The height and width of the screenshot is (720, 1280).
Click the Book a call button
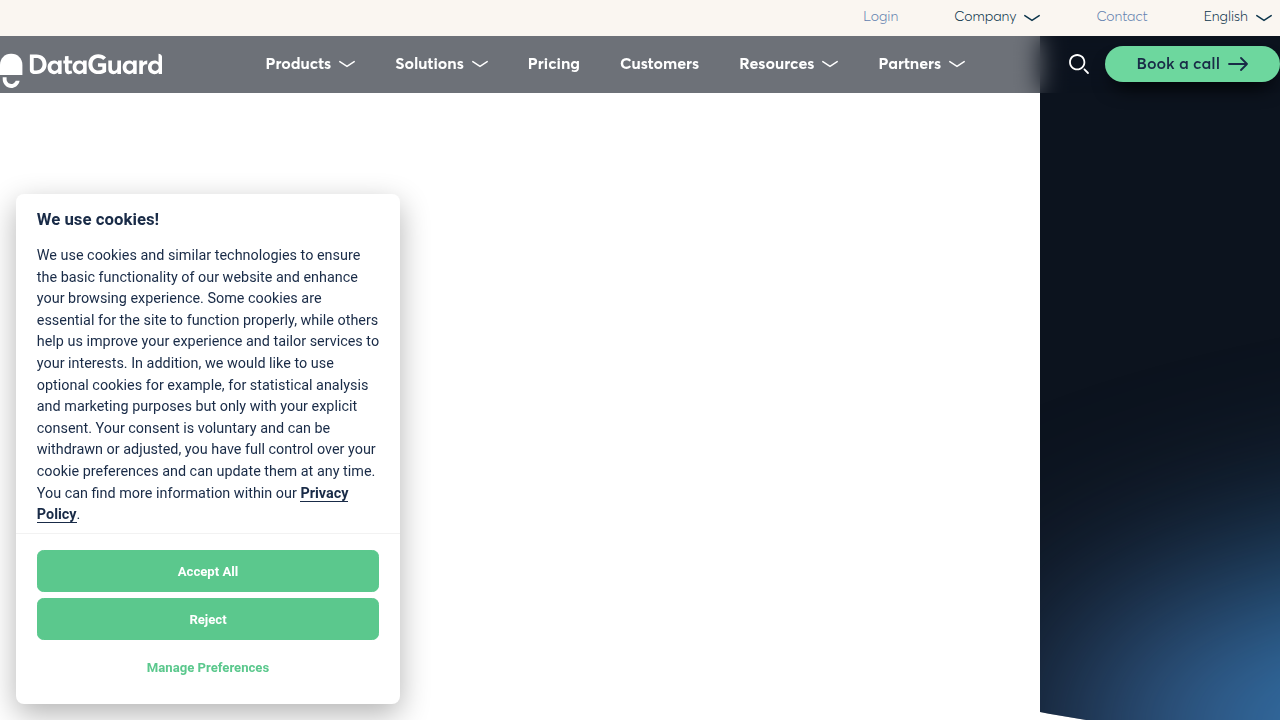[x=1192, y=64]
